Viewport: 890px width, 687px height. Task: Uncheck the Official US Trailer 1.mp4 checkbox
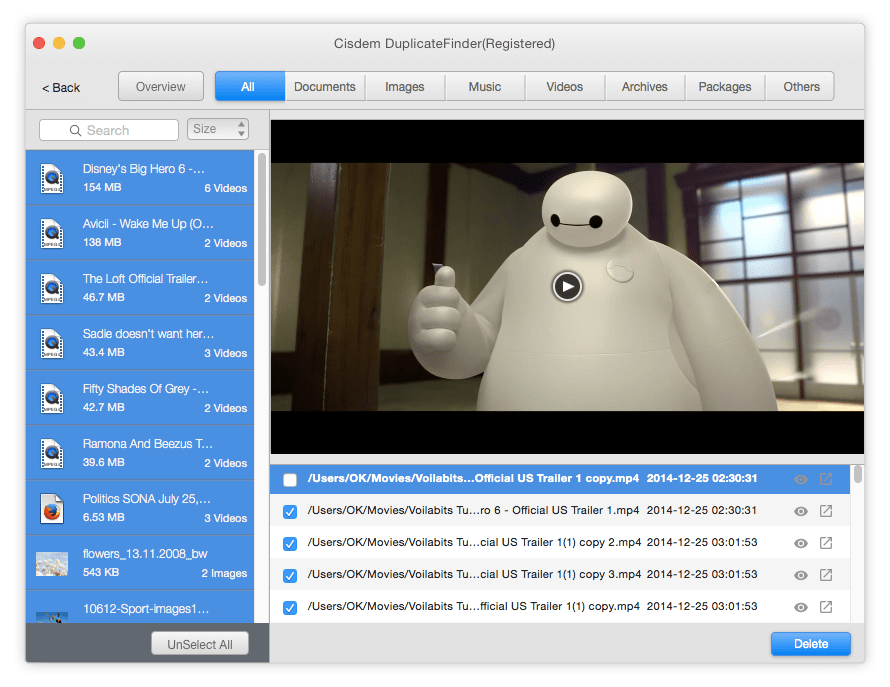coord(290,511)
